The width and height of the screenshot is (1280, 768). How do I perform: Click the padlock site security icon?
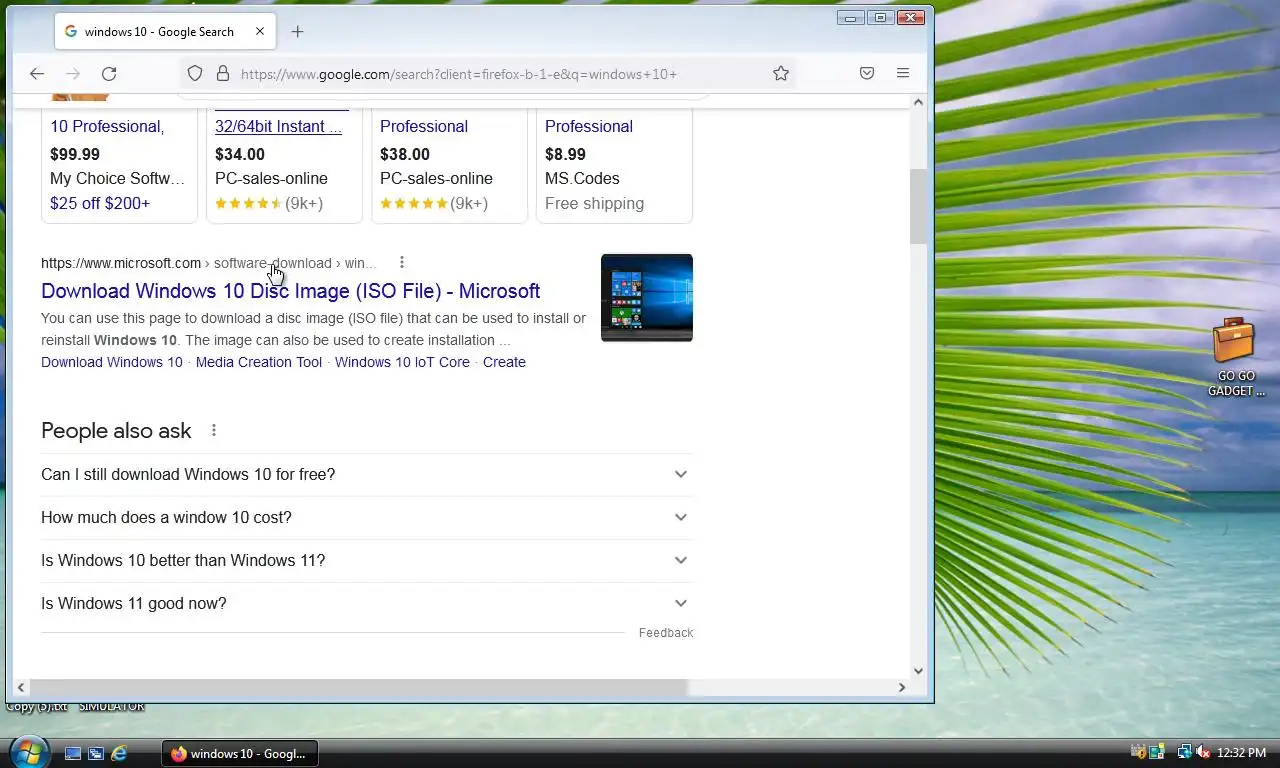coord(223,73)
